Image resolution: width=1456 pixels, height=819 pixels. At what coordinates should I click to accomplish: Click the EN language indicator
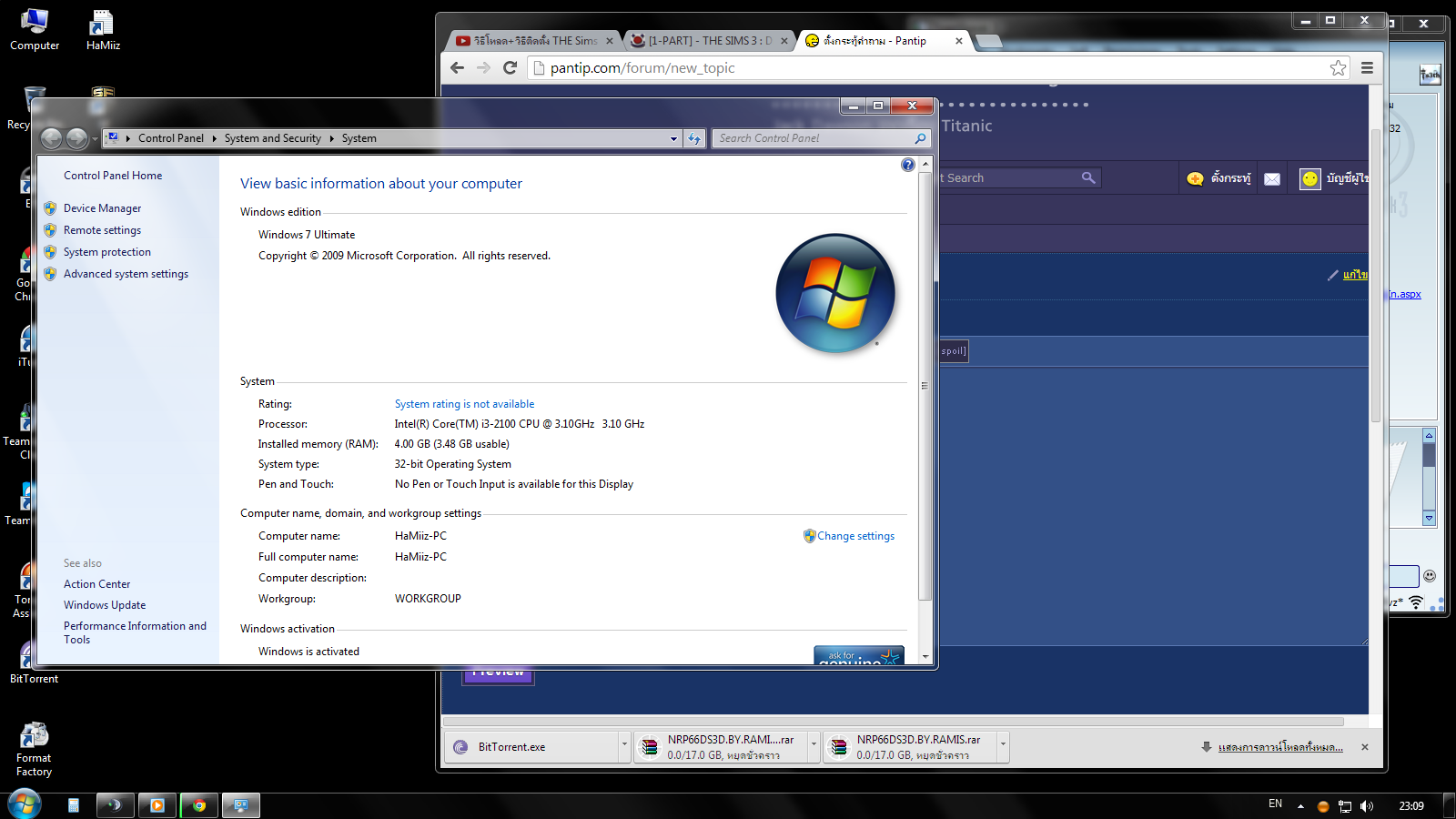click(1275, 804)
